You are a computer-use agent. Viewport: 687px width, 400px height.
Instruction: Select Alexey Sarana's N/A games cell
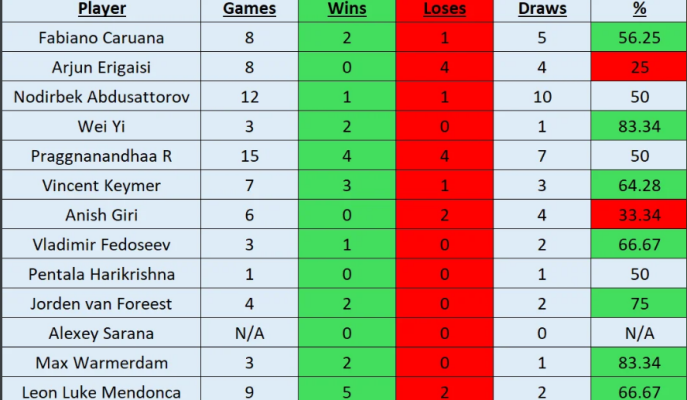[x=250, y=331]
